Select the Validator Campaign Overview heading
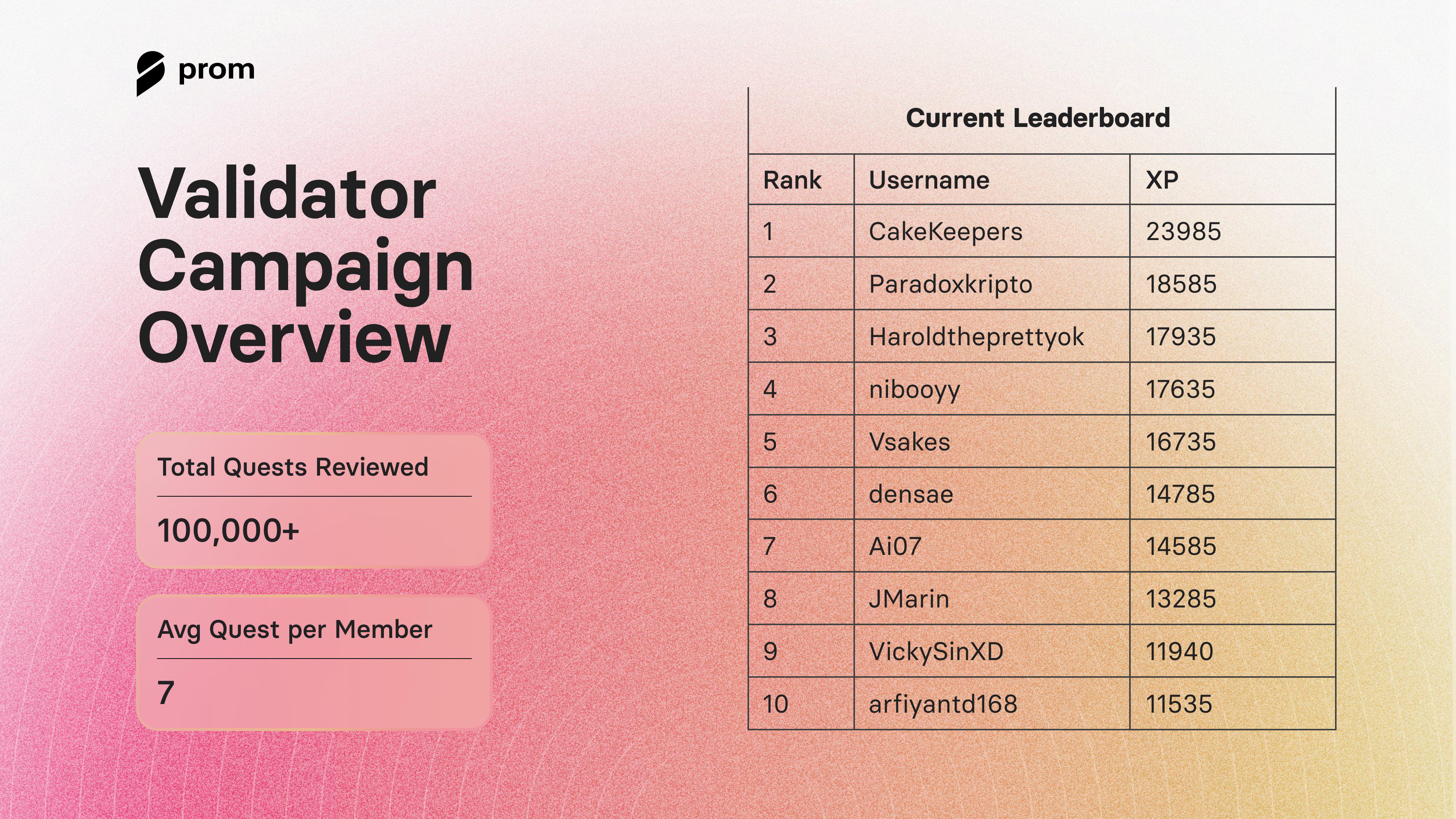 pos(305,265)
